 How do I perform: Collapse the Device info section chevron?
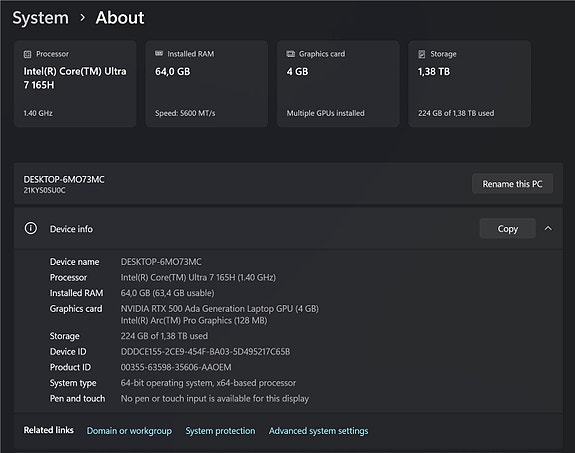click(x=548, y=229)
